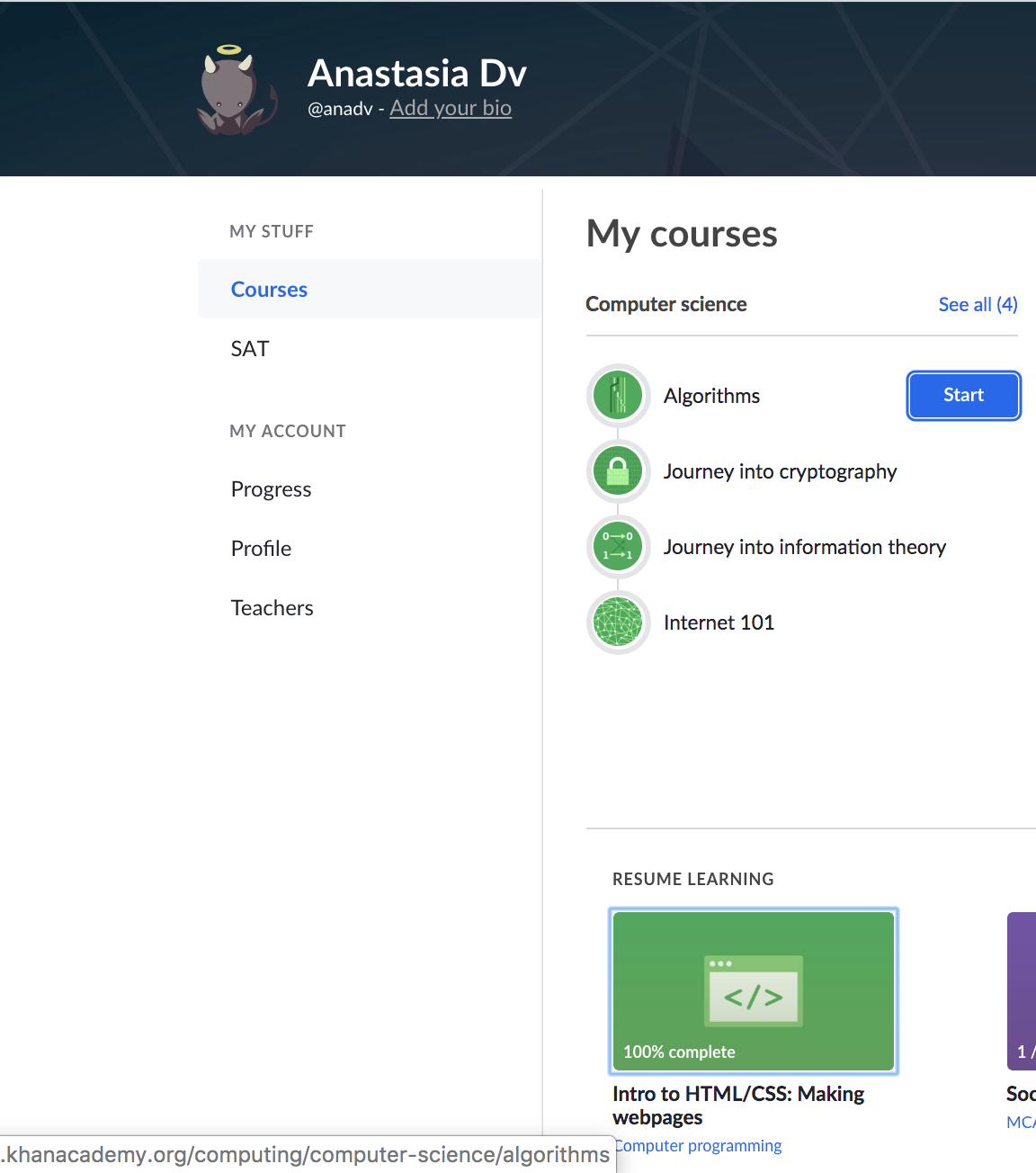The height and width of the screenshot is (1173, 1036).
Task: Click Intro to HTML/CSS: Making webpages title
Action: click(738, 1106)
